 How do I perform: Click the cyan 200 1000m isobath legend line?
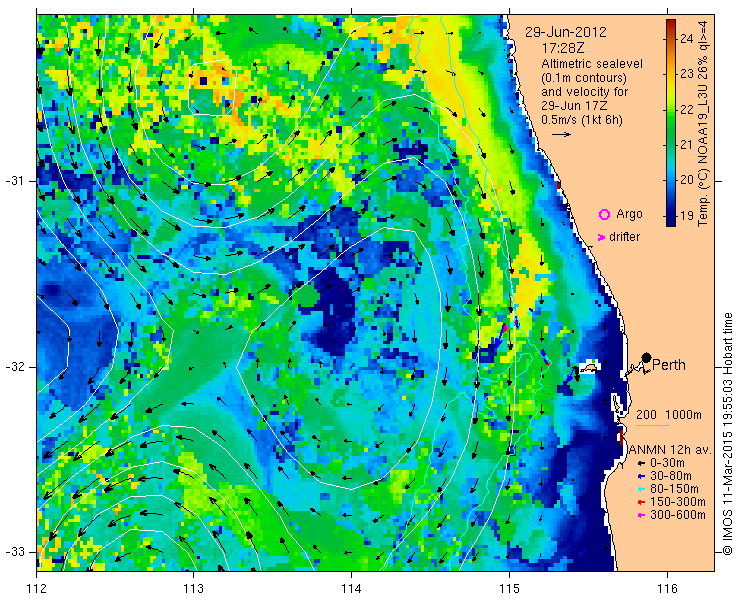(653, 426)
